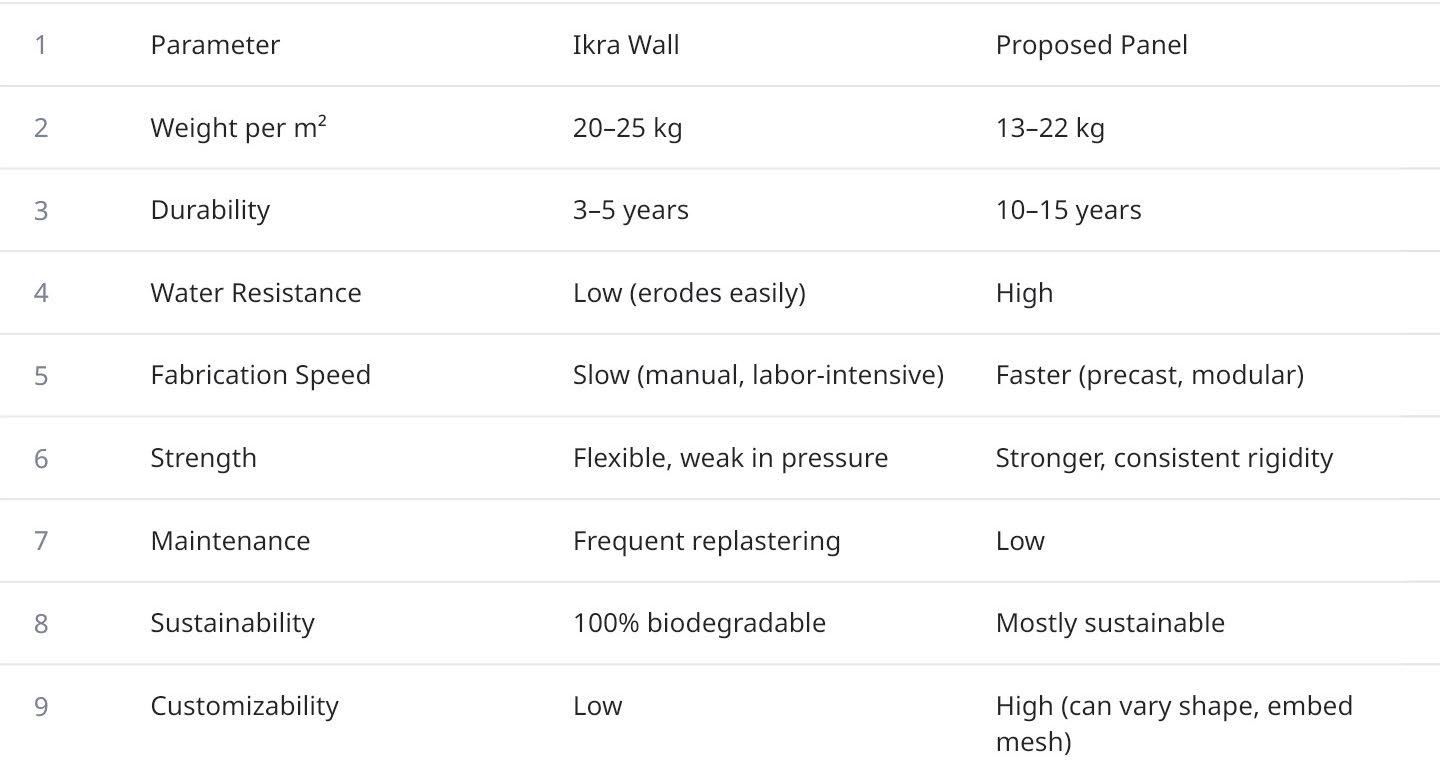This screenshot has height=780, width=1440.
Task: Select the 100% biodegradable cell
Action: point(699,623)
